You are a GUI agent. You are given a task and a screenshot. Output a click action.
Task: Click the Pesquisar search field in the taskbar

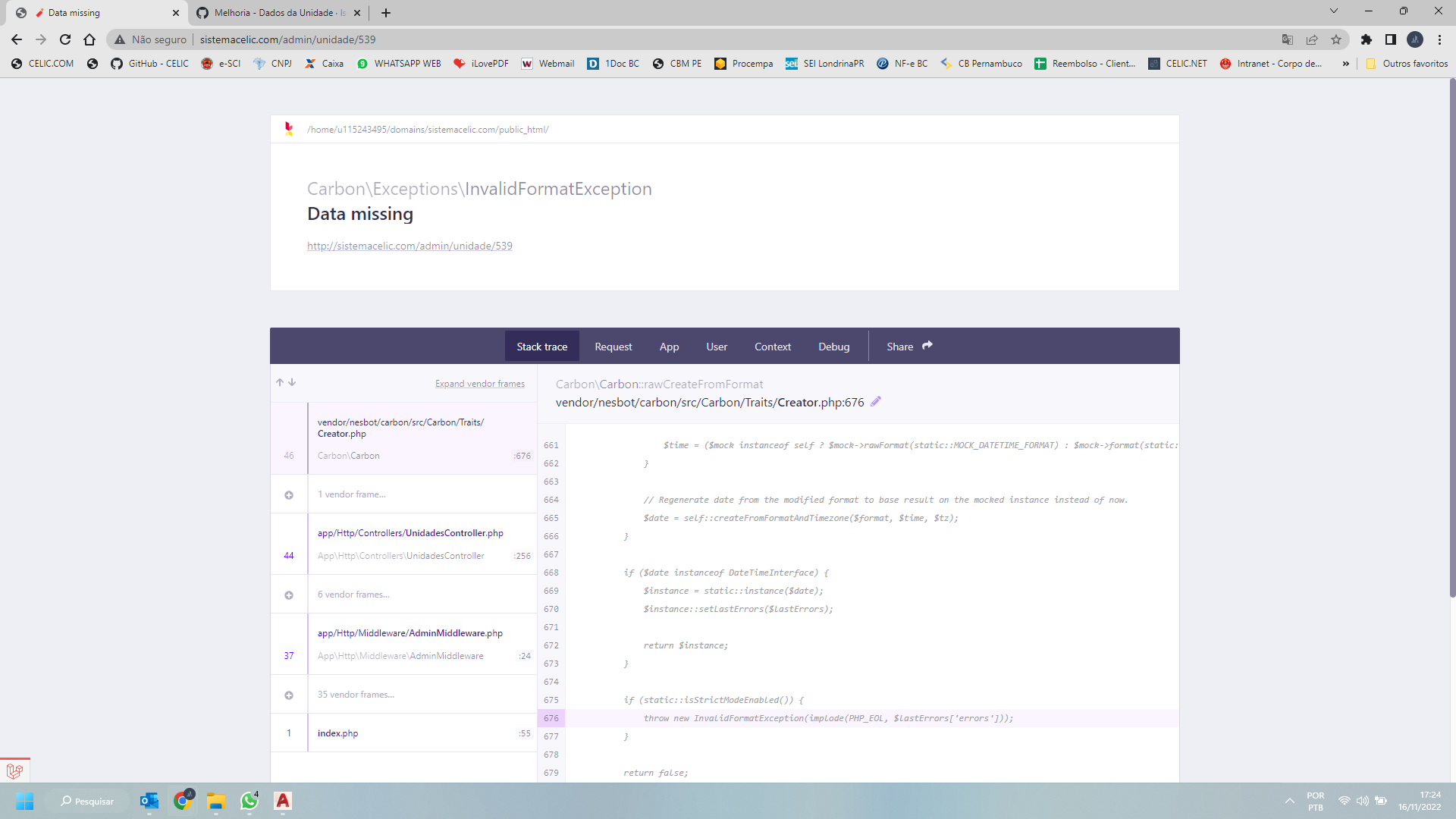pyautogui.click(x=87, y=801)
